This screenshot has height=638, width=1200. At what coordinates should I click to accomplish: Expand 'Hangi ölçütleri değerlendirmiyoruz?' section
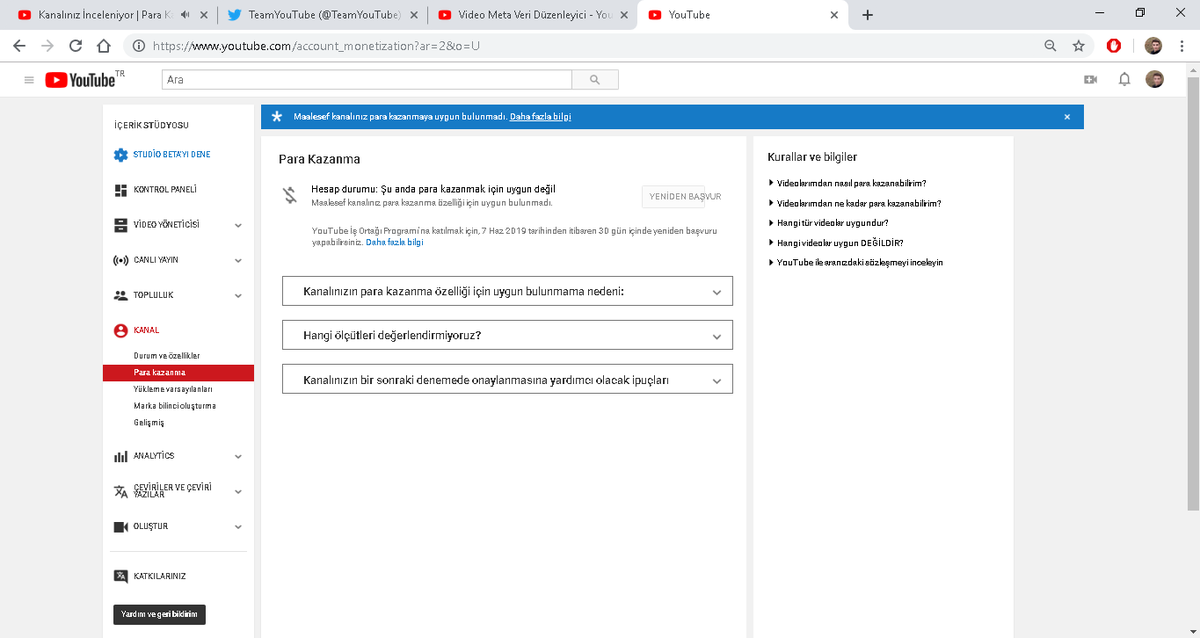pos(508,335)
